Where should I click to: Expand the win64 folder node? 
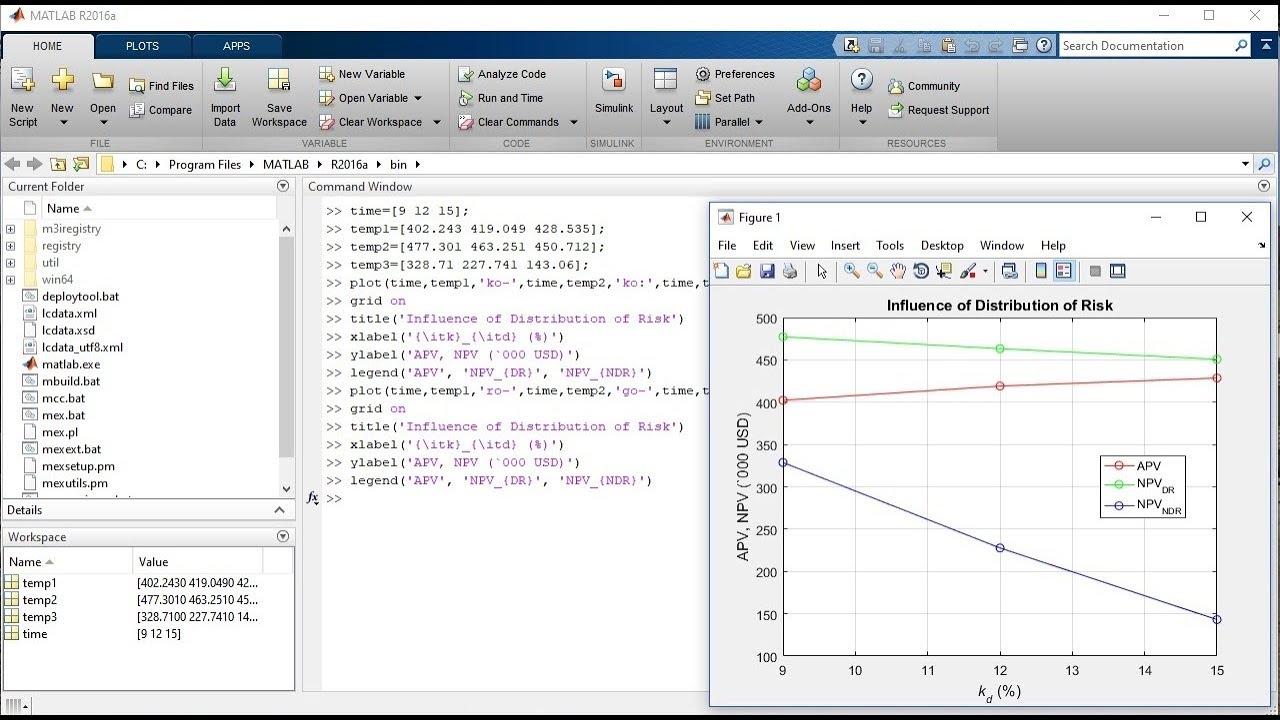click(10, 280)
